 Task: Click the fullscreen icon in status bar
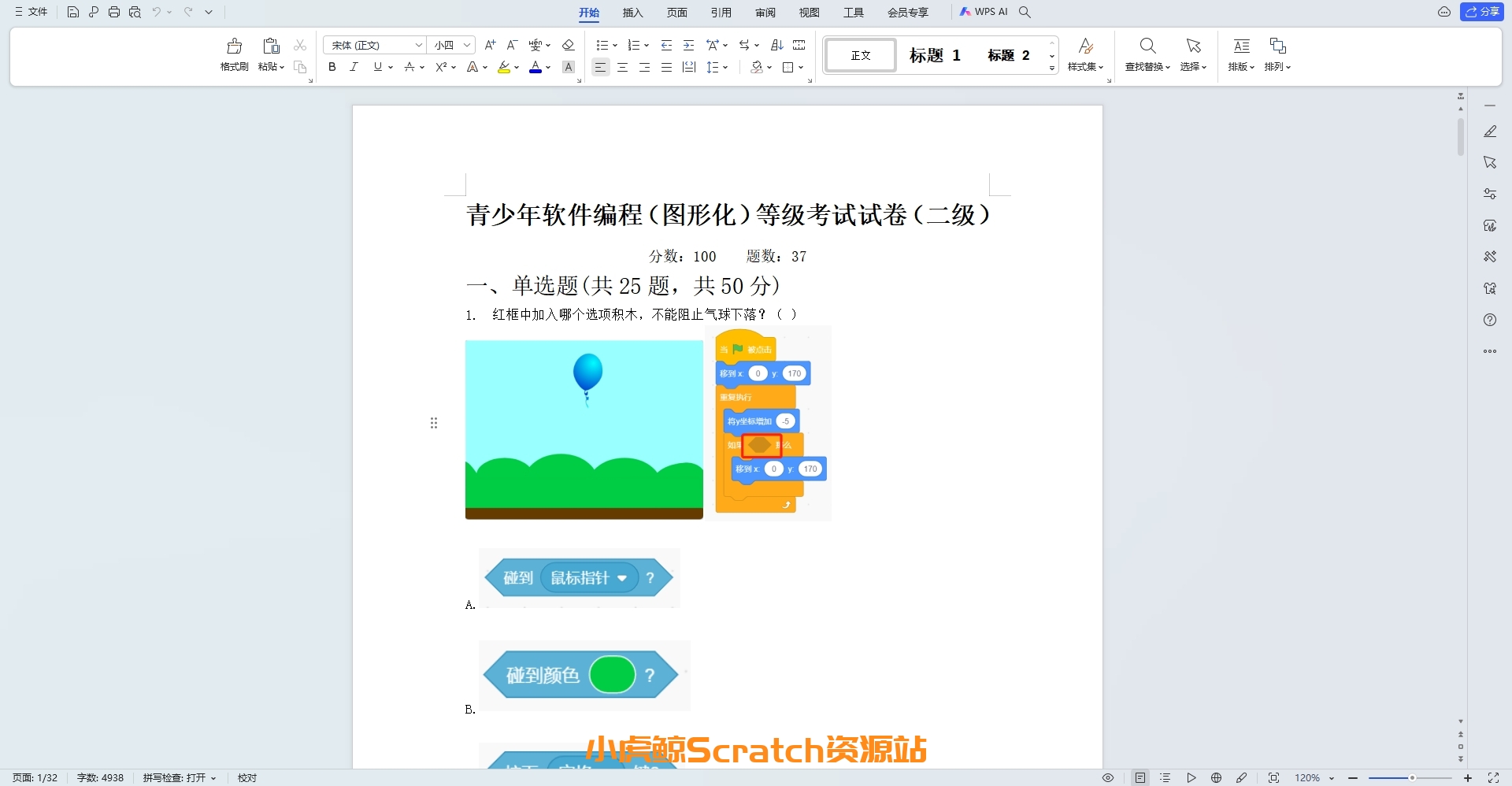[1493, 777]
